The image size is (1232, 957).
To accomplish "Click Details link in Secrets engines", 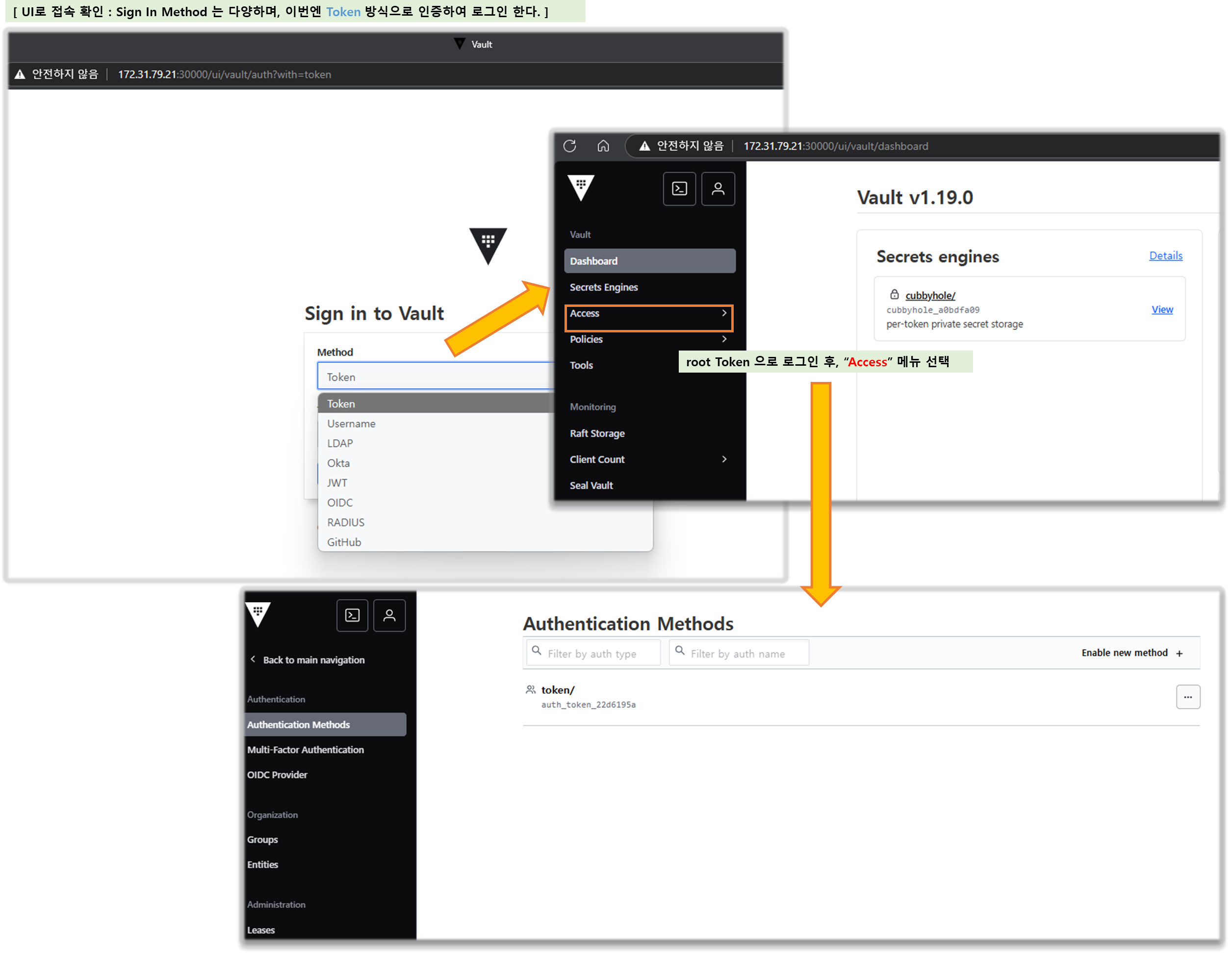I will pyautogui.click(x=1166, y=255).
